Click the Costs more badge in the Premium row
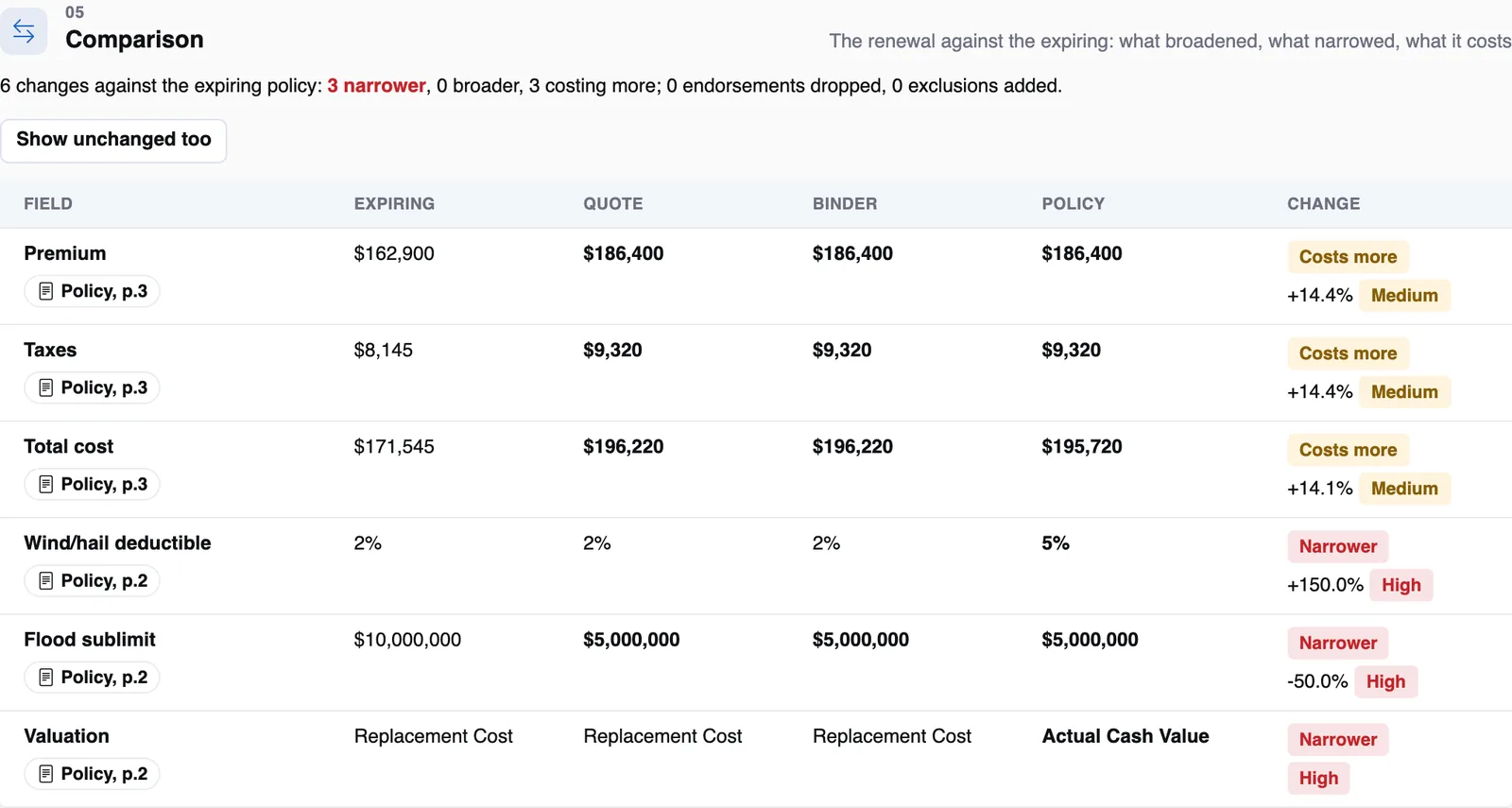 (1348, 257)
